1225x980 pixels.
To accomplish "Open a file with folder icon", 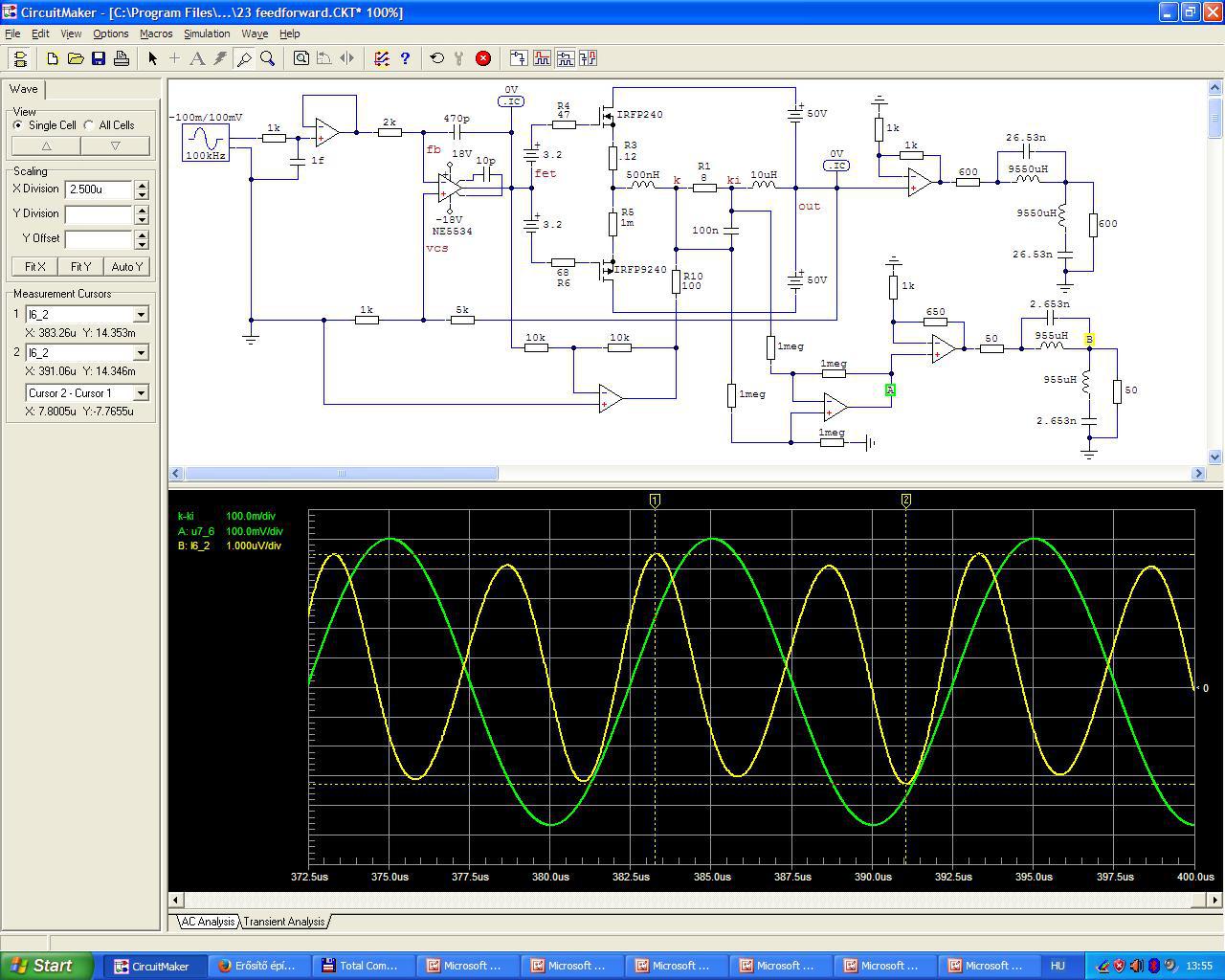I will [76, 58].
